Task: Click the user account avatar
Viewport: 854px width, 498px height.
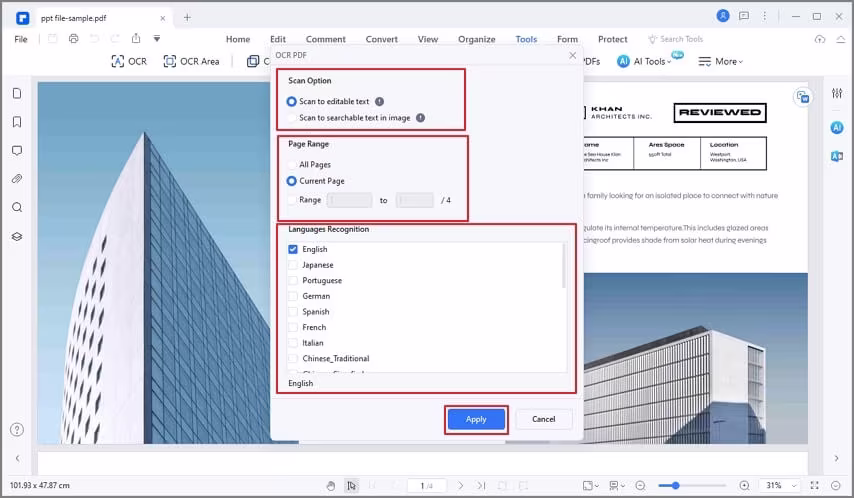Action: click(x=723, y=16)
